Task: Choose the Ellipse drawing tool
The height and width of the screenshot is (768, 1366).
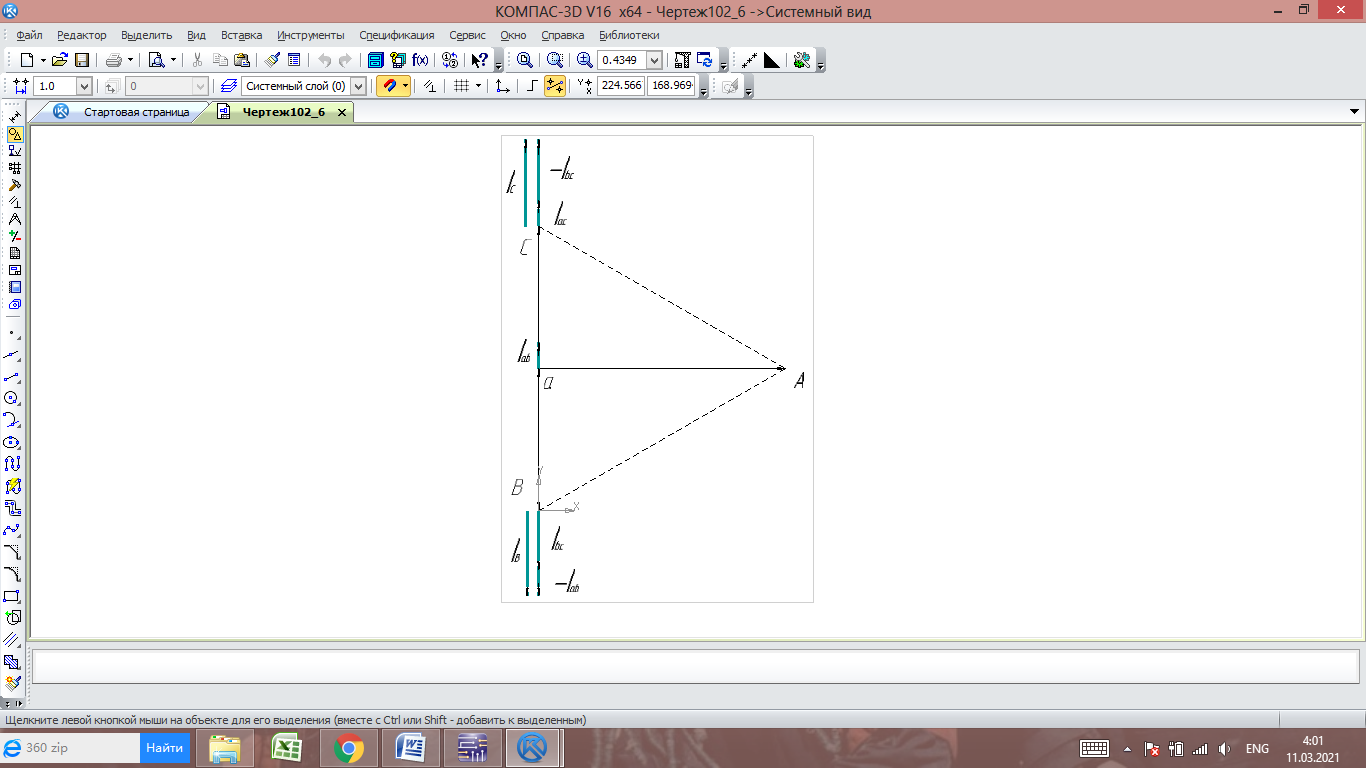Action: (x=13, y=442)
